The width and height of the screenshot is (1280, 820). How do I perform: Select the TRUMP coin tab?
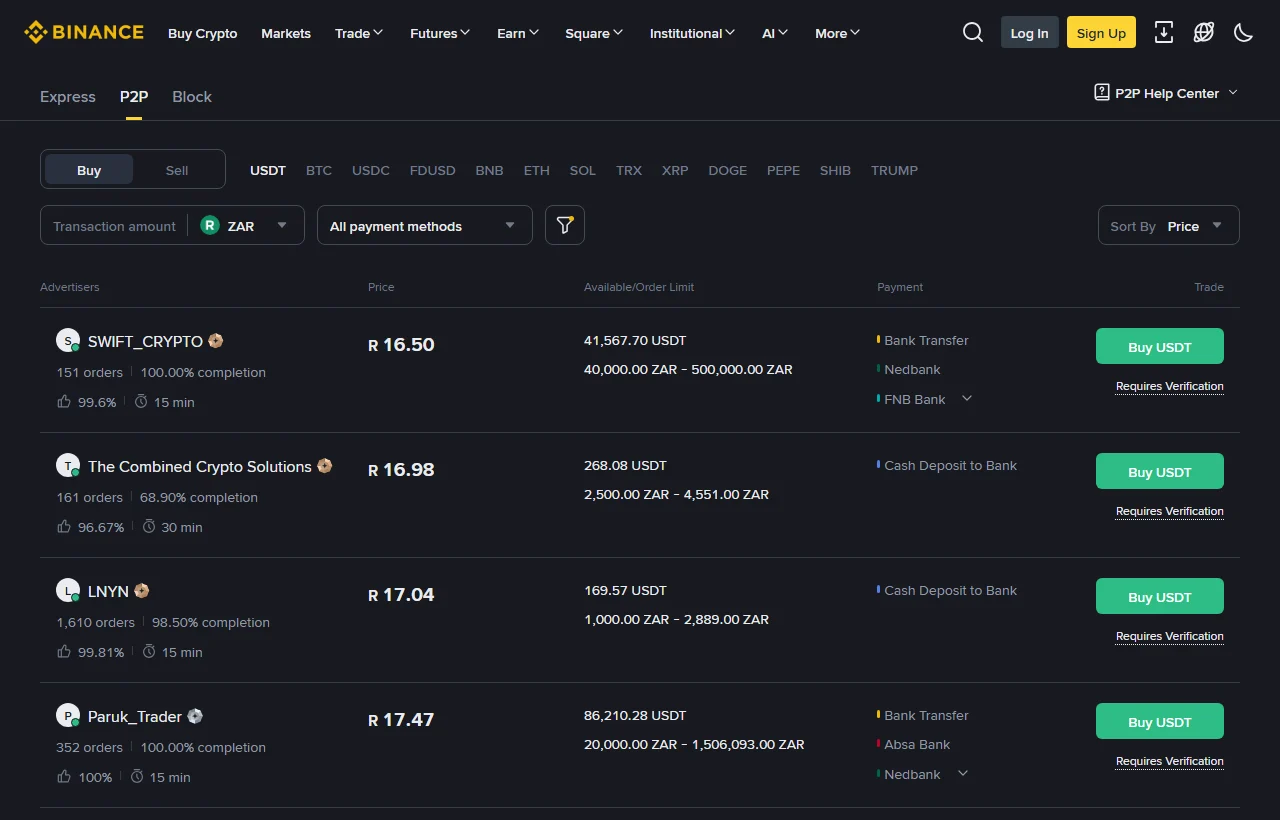pos(894,170)
